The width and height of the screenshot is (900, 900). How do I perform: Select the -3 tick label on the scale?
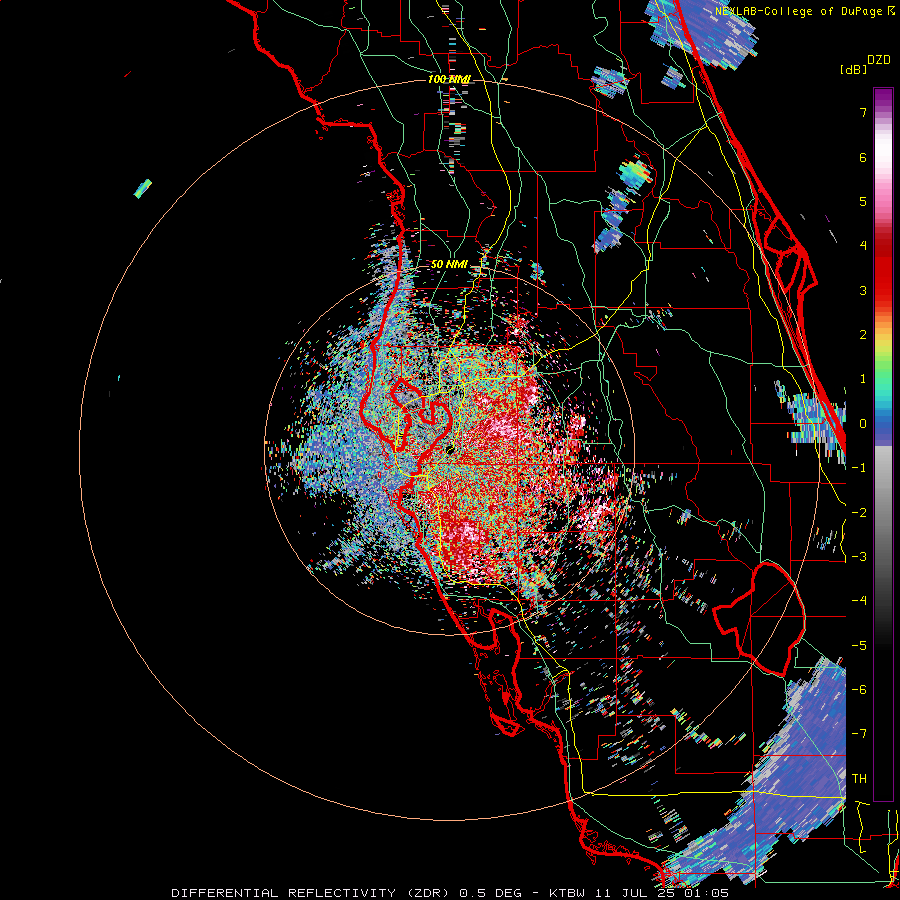(x=859, y=557)
